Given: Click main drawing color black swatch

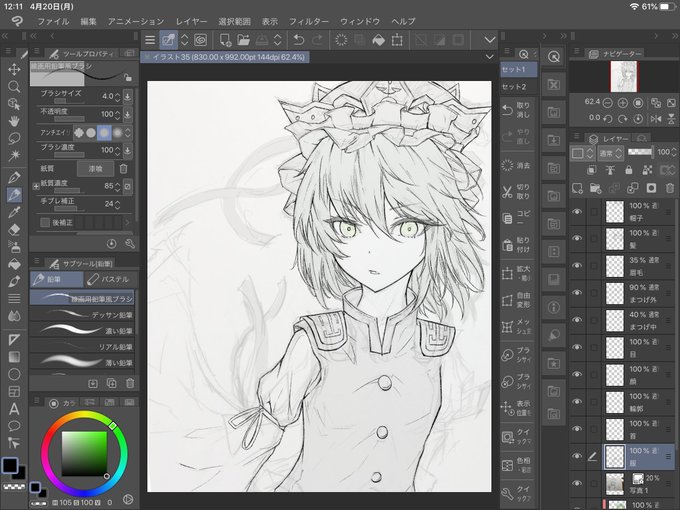Looking at the screenshot, I should (10, 465).
